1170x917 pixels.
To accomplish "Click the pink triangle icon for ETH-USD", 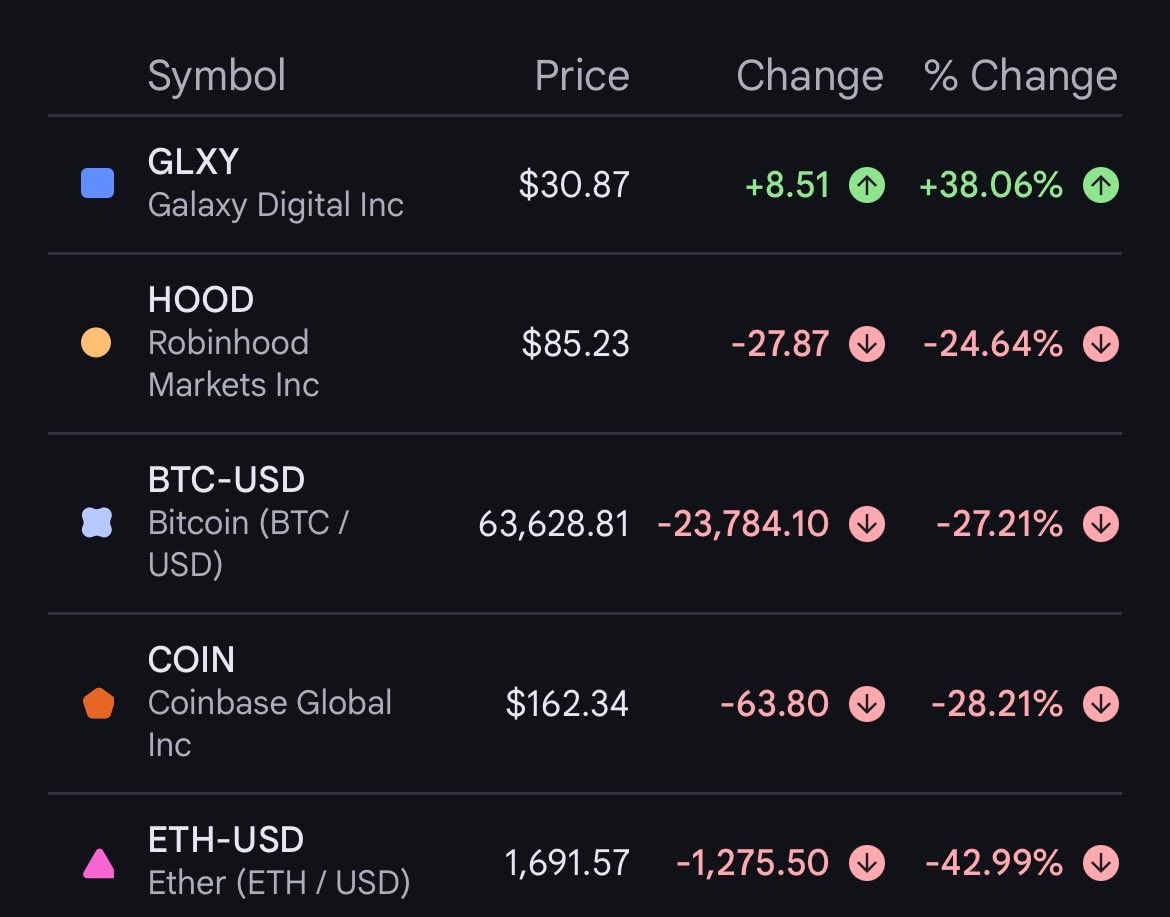I will click(98, 864).
